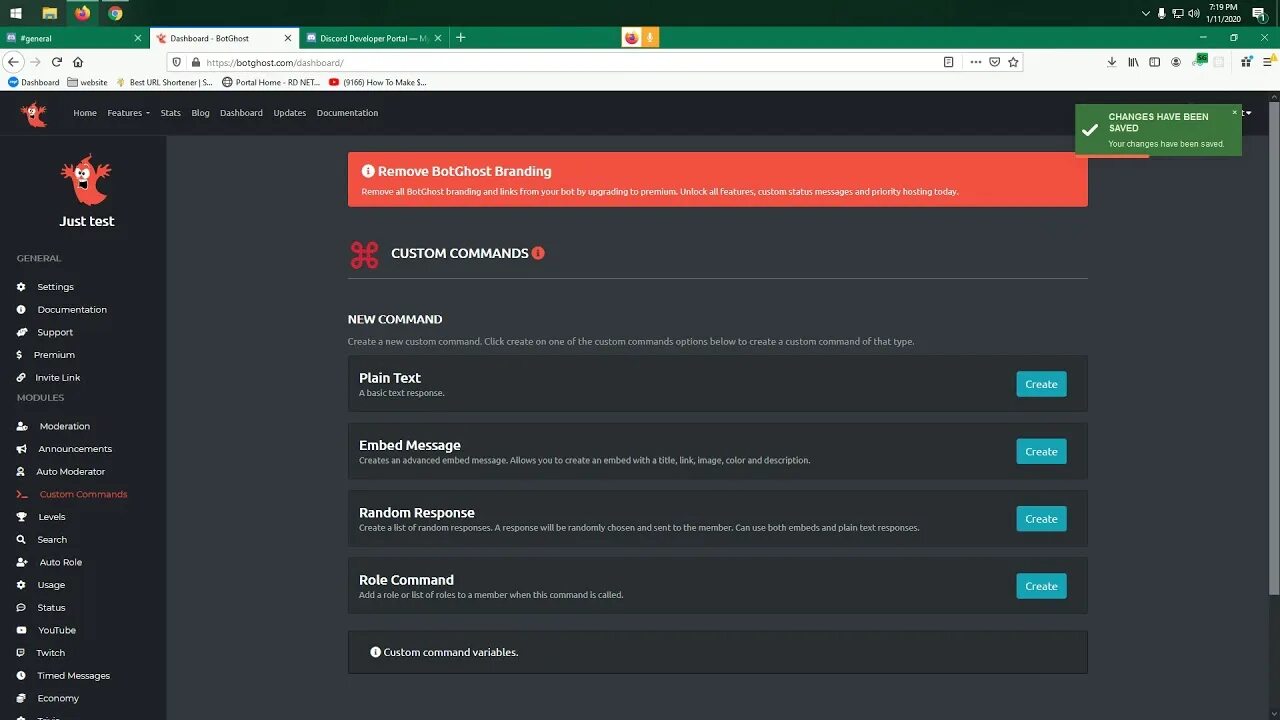This screenshot has height=720, width=1280.
Task: Open Portal Home - RD NET bookmark
Action: 270,82
